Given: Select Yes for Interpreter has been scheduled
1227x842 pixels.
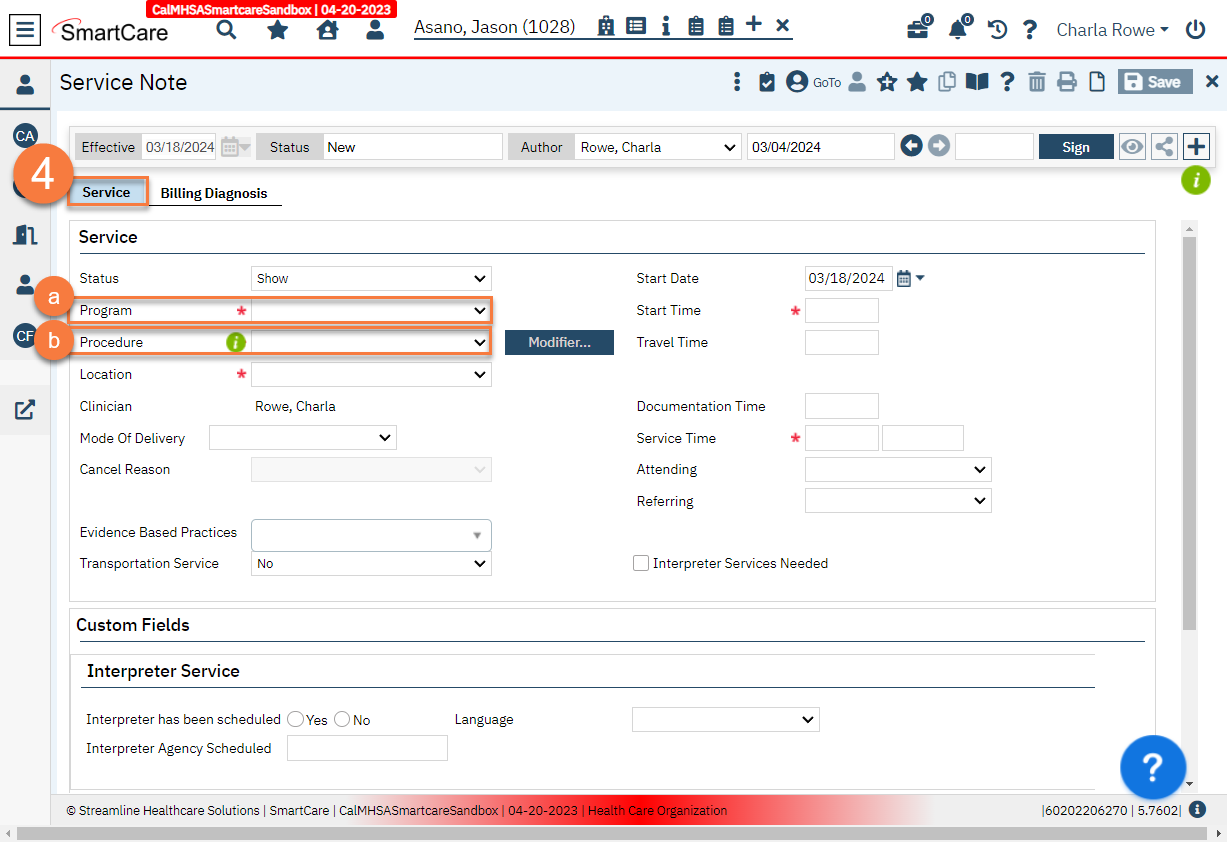Looking at the screenshot, I should point(295,719).
